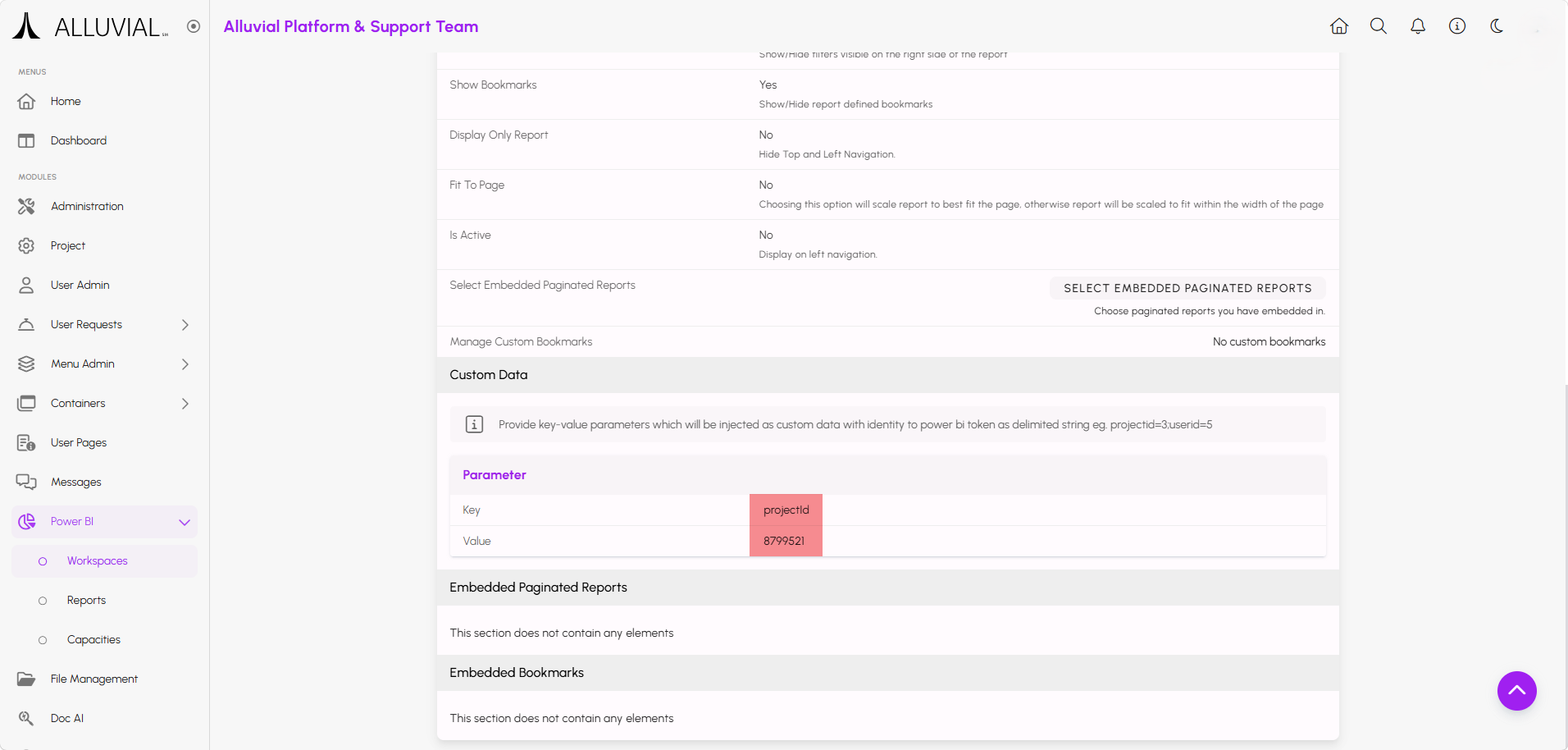
Task: Click the Alluvial Platform & Support Team title
Action: 351,26
